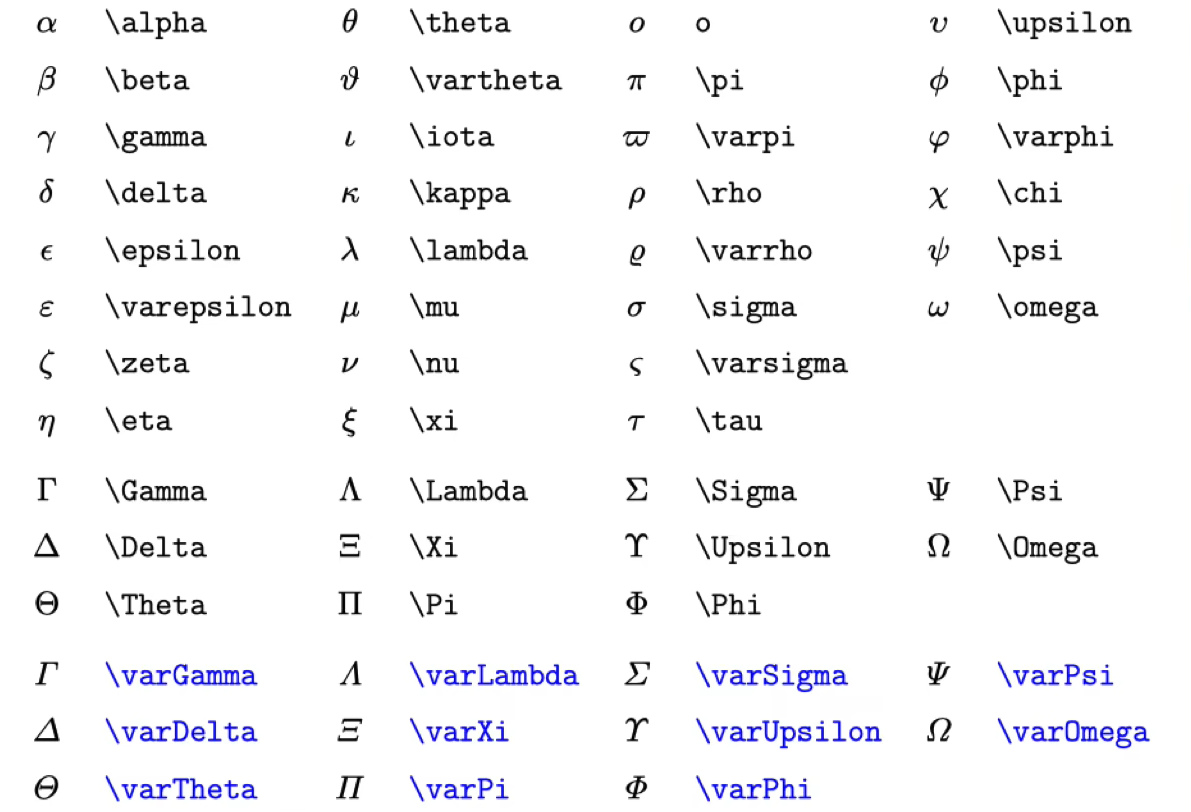Viewport: 1191px width, 812px height.
Task: Click the varpi symbol glyph
Action: point(637,137)
